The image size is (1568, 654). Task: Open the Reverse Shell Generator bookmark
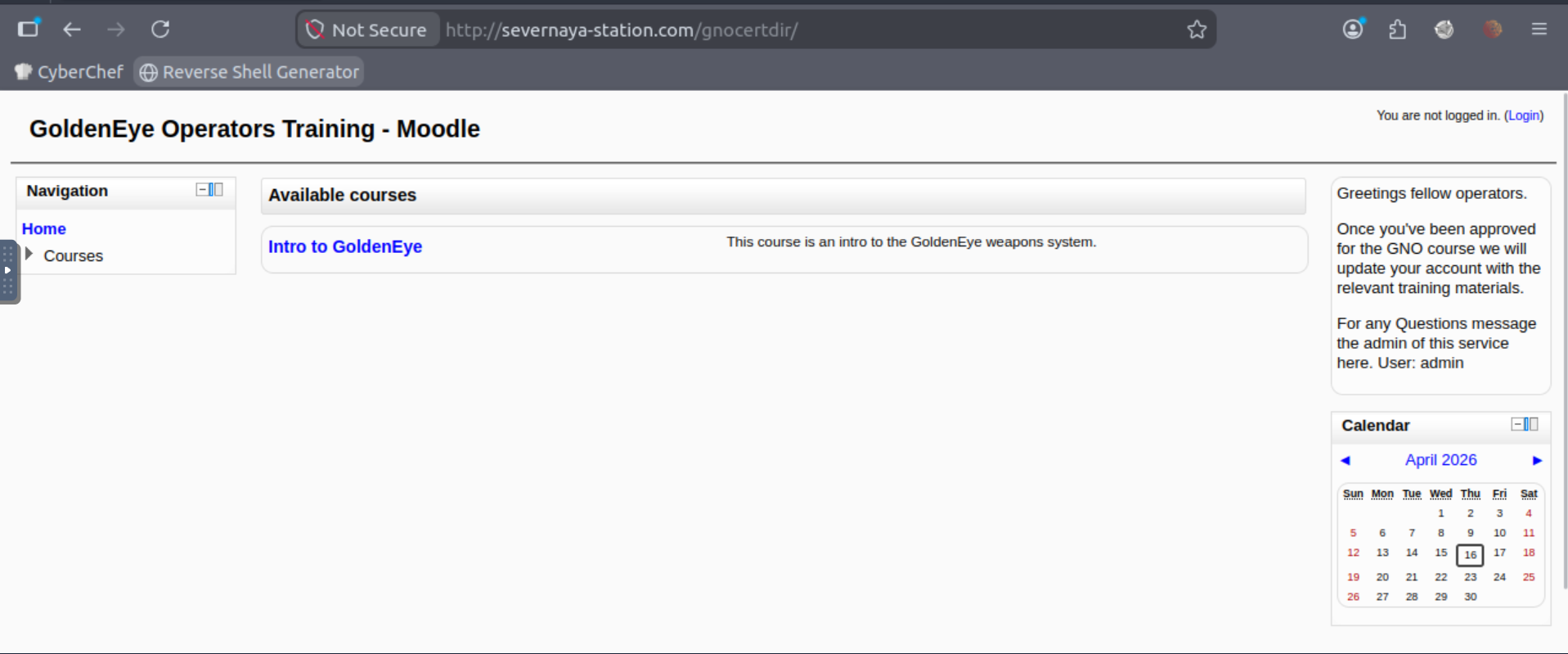tap(249, 72)
